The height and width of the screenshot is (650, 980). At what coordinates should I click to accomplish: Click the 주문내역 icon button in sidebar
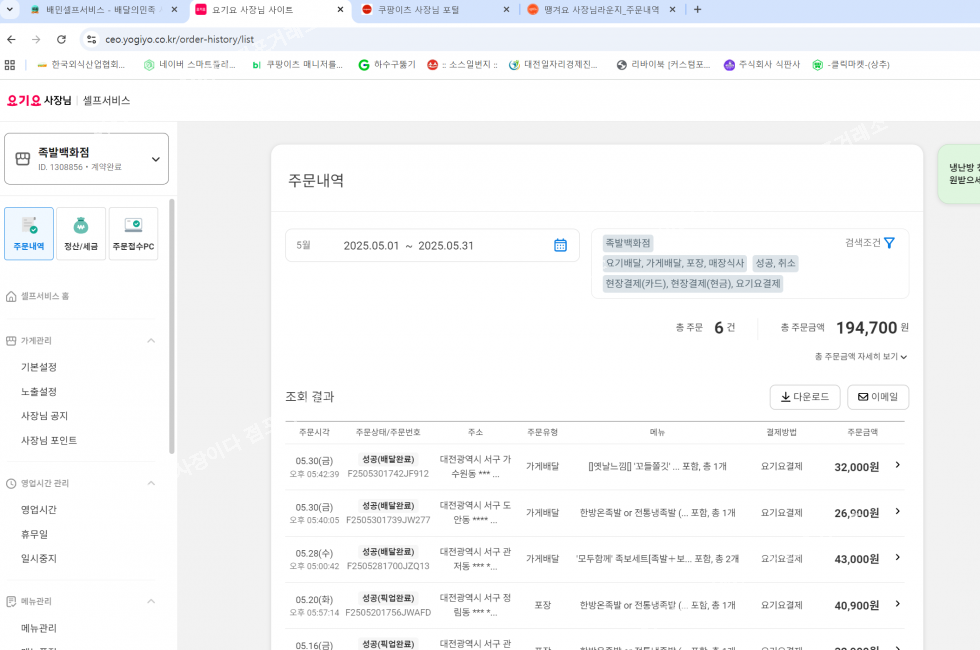pos(29,233)
